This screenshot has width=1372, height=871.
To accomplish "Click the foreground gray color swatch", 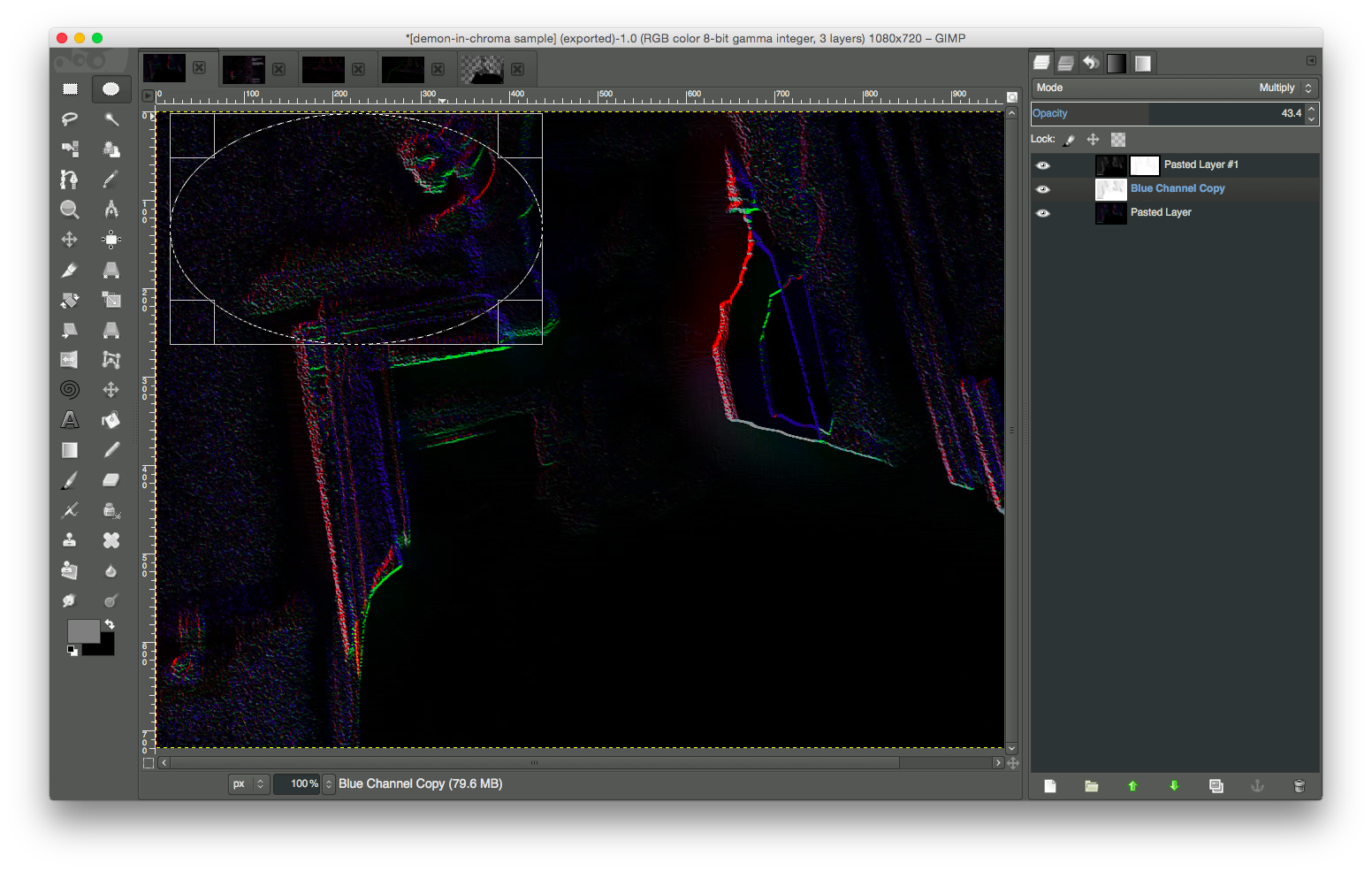I will [x=82, y=630].
